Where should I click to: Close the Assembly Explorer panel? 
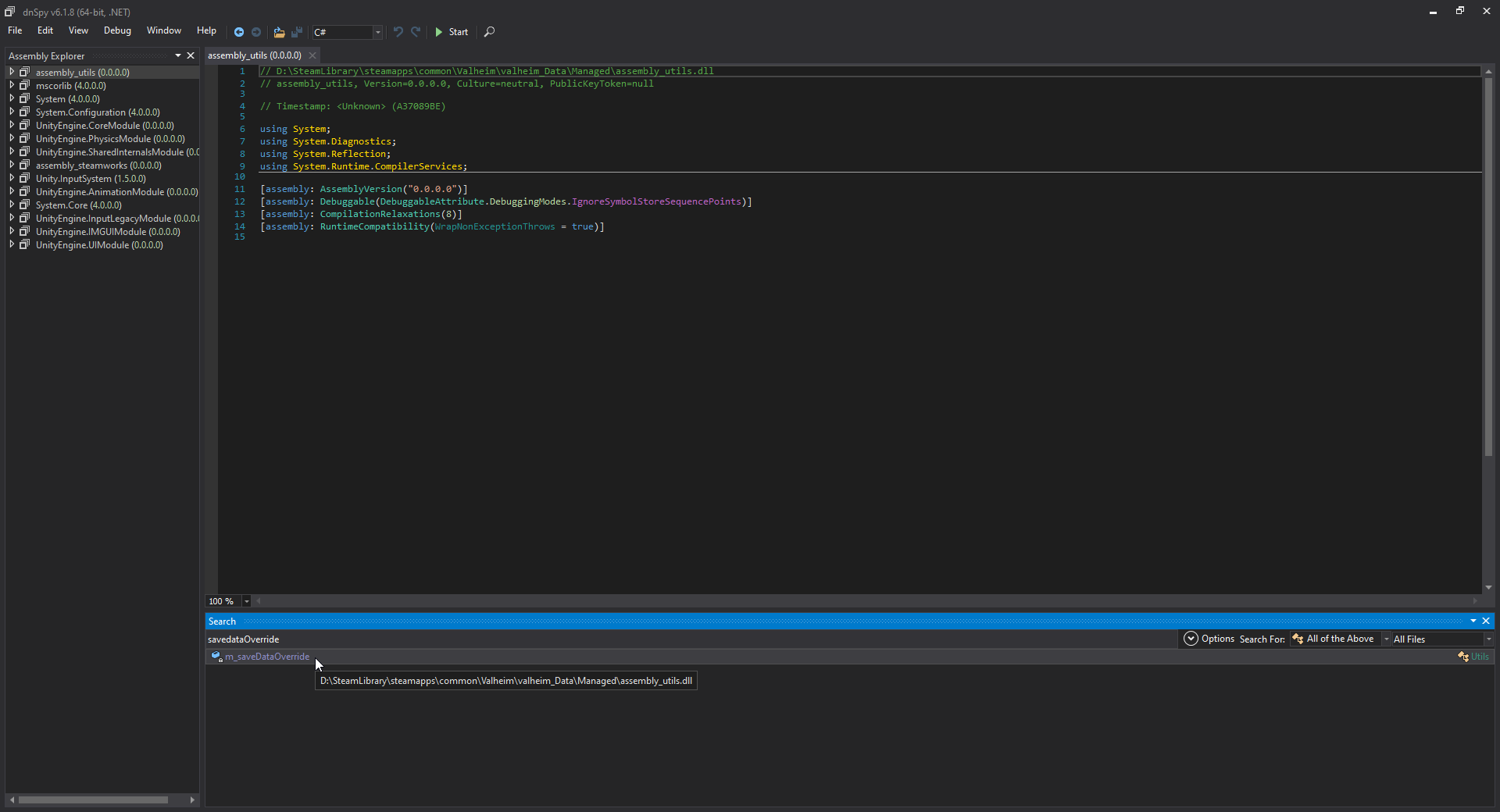tap(191, 55)
